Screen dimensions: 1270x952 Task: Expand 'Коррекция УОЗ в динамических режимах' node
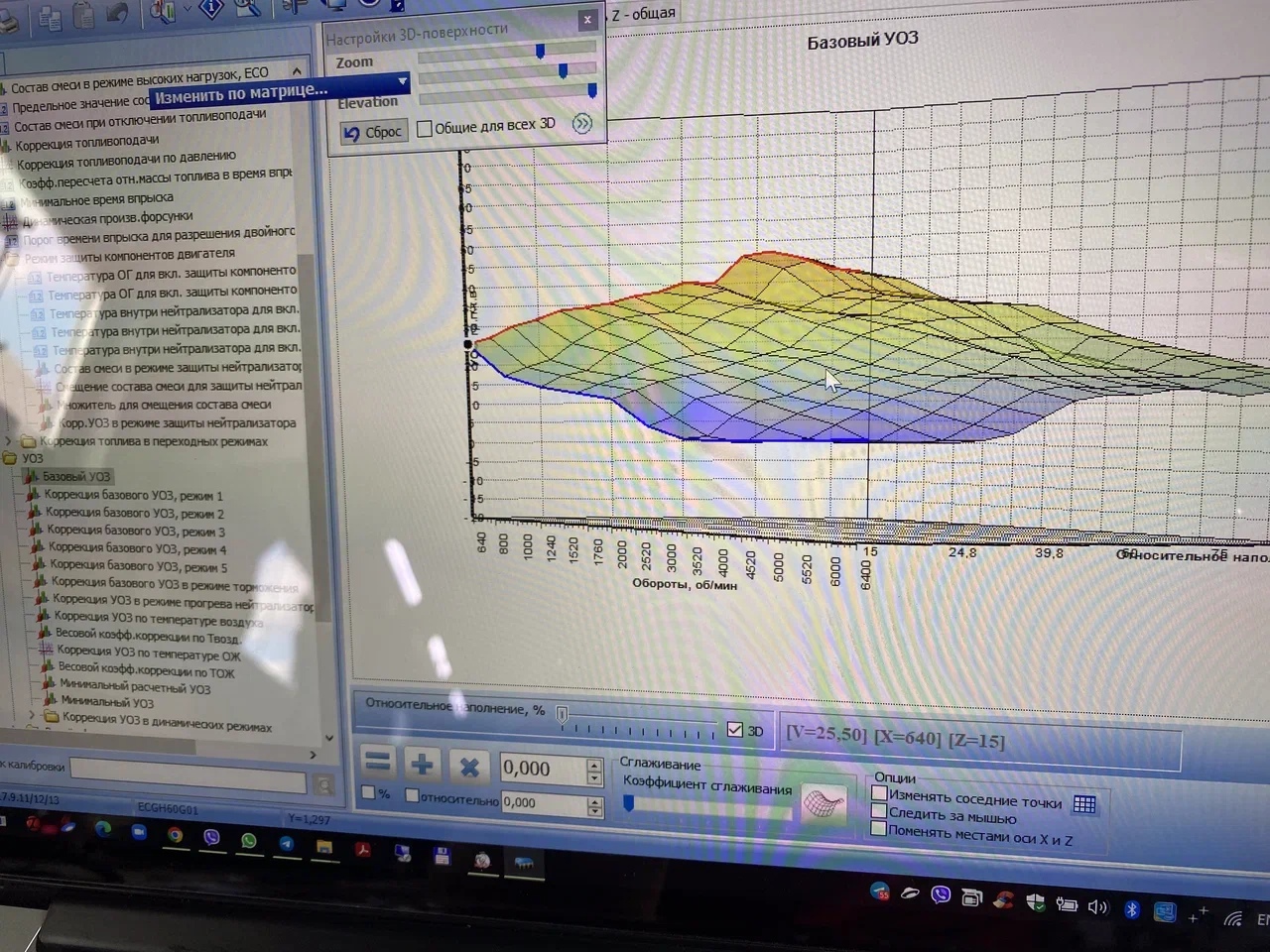pyautogui.click(x=32, y=715)
